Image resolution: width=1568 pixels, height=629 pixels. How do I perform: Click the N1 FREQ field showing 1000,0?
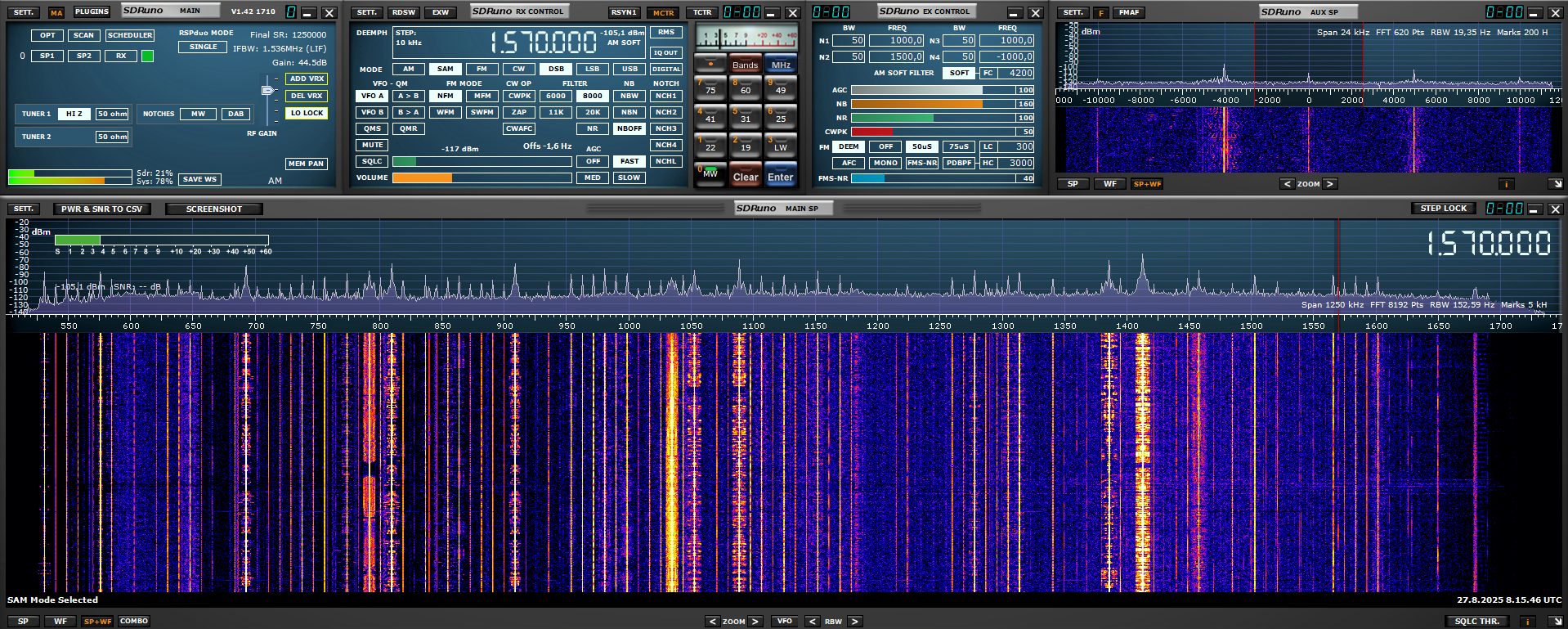pos(897,40)
